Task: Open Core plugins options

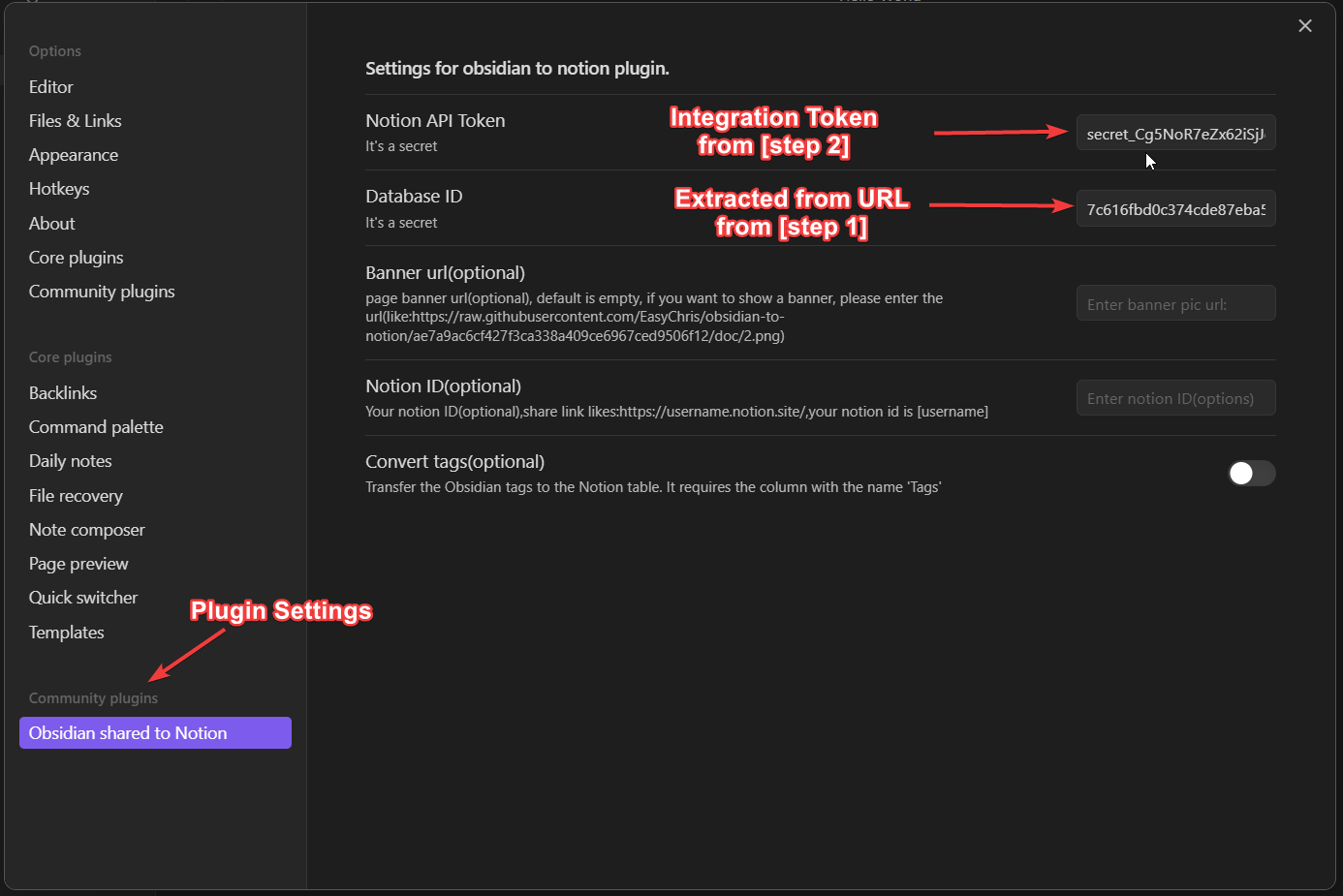Action: point(77,258)
